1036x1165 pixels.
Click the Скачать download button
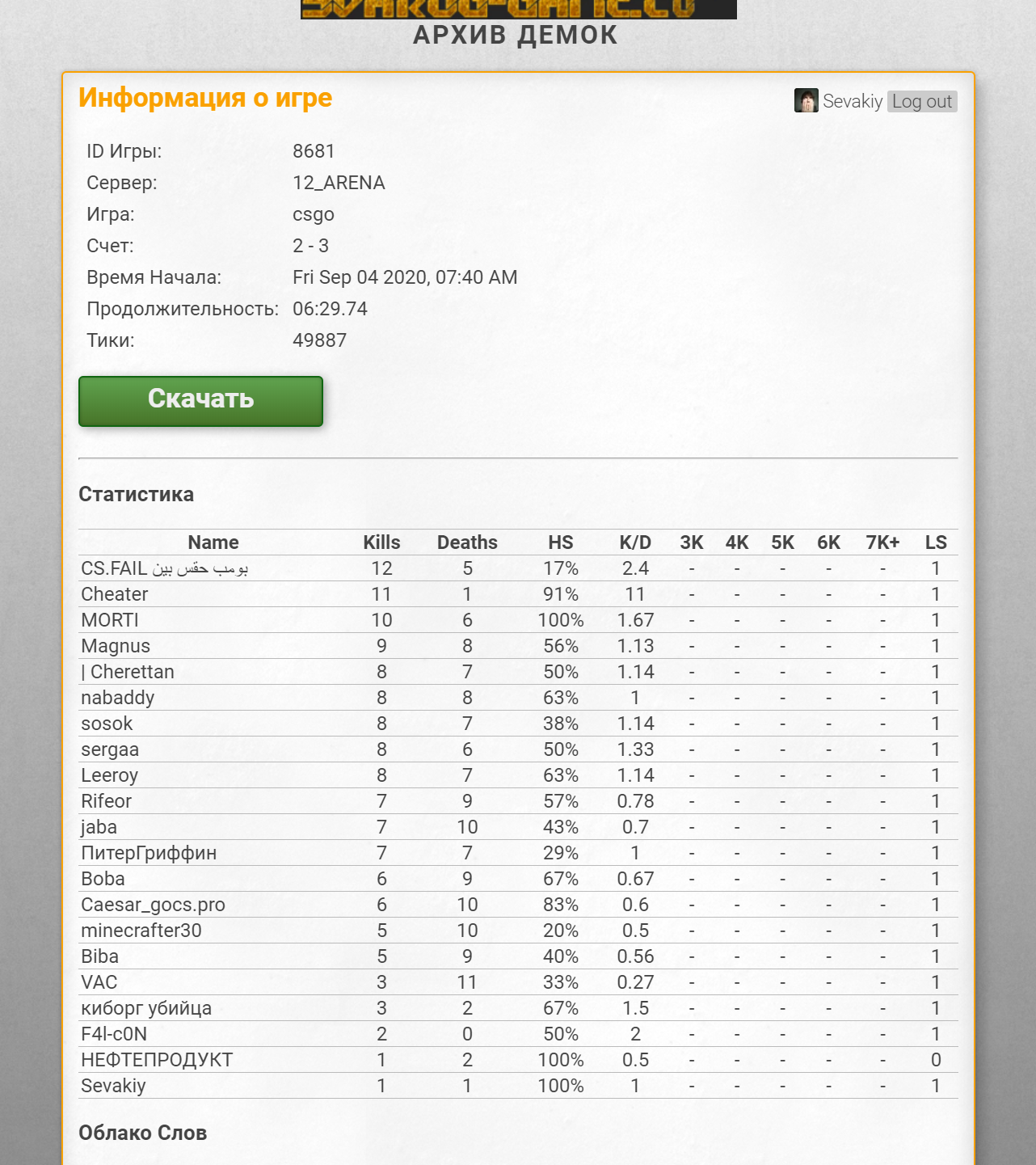click(x=200, y=401)
